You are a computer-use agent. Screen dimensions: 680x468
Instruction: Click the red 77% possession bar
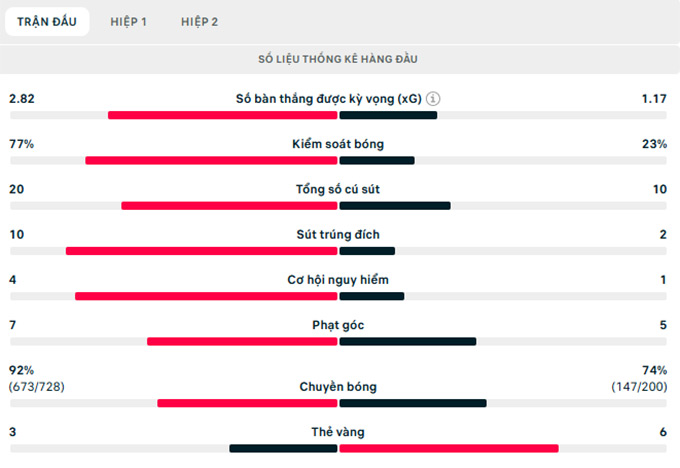[x=212, y=160]
